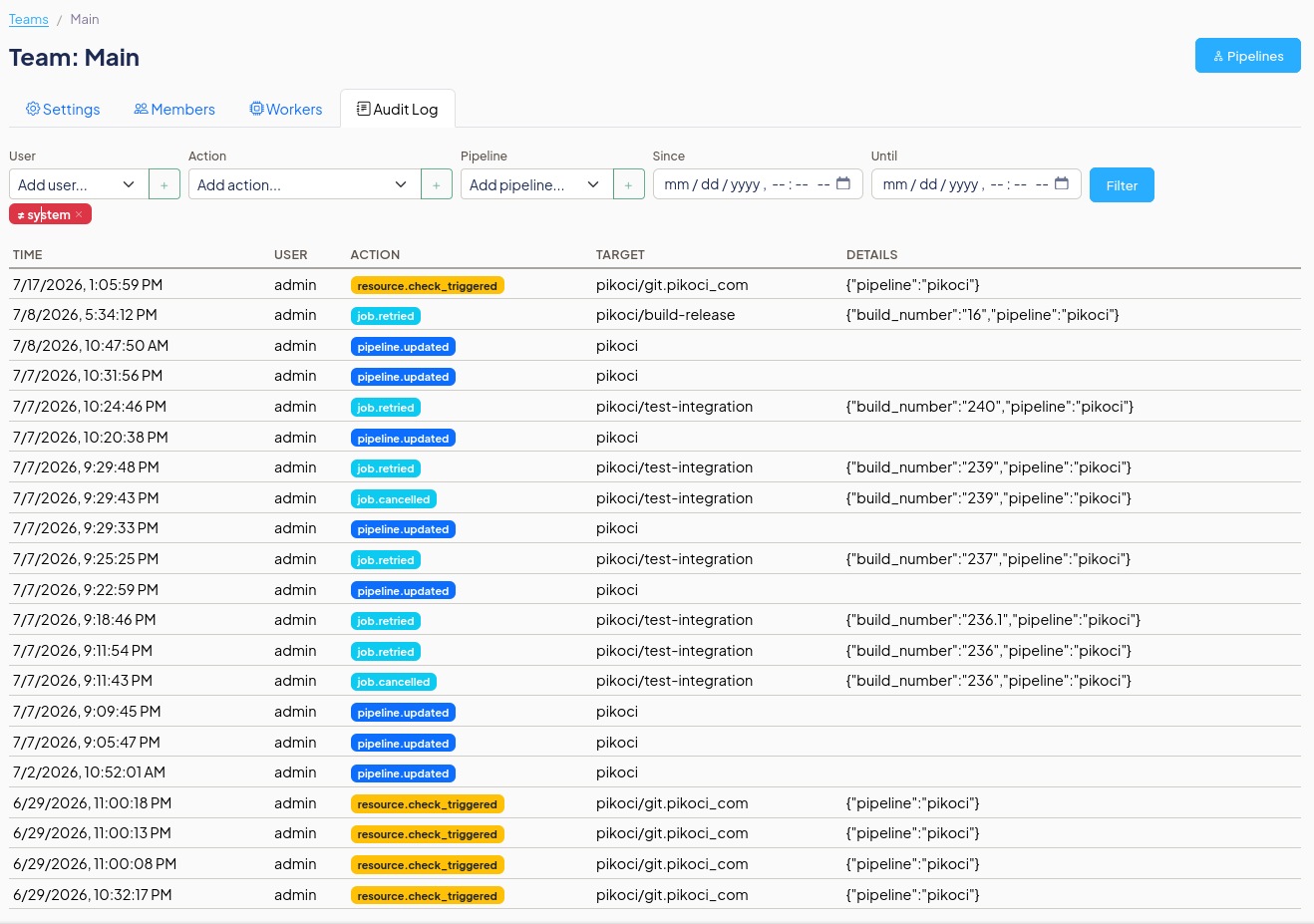The image size is (1314, 924).
Task: Click the Since date input field
Action: point(758,184)
